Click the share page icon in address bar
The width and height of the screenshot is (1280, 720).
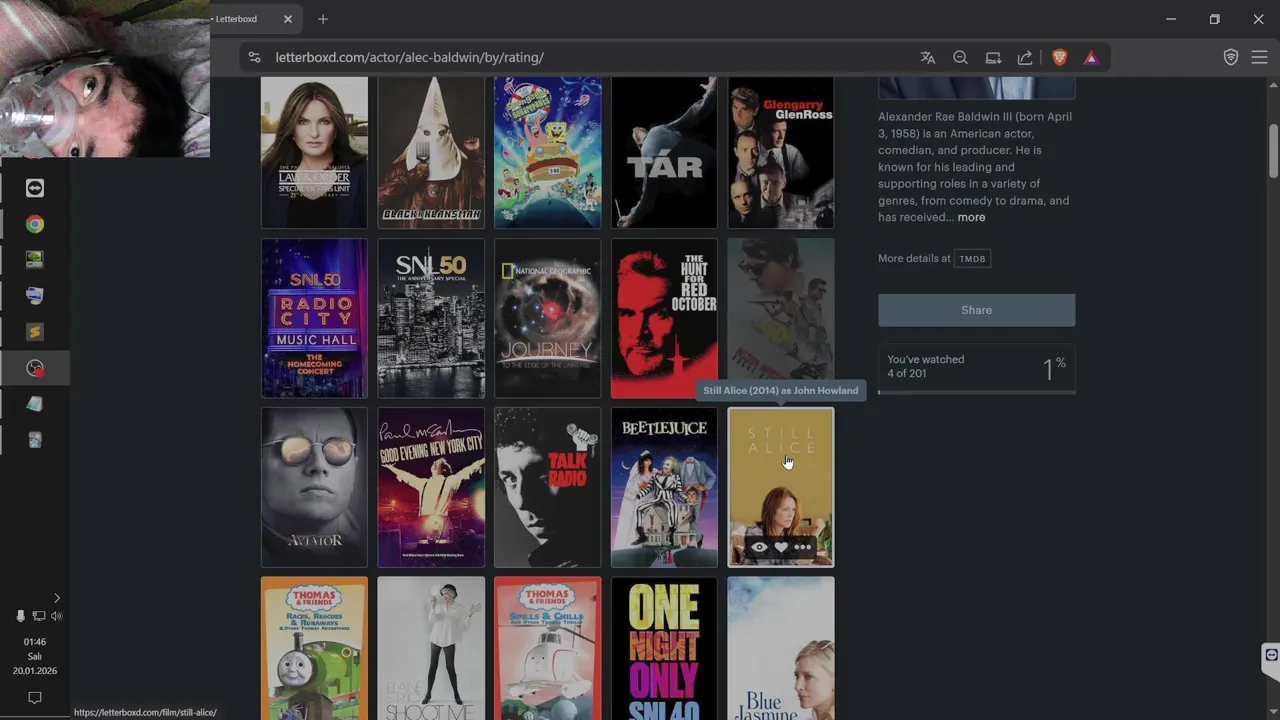click(x=1025, y=58)
